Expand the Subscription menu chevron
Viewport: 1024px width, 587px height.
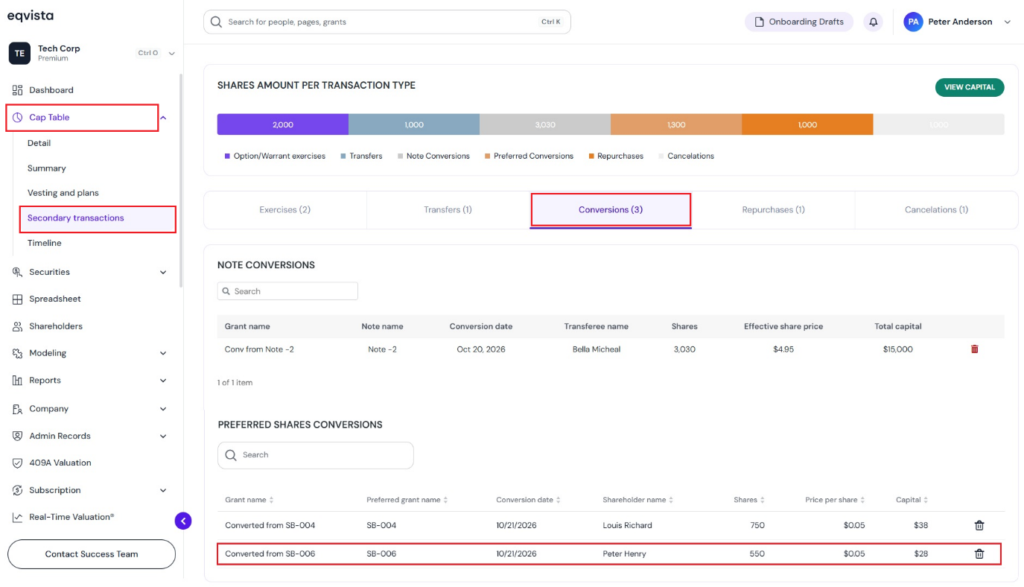pyautogui.click(x=163, y=490)
